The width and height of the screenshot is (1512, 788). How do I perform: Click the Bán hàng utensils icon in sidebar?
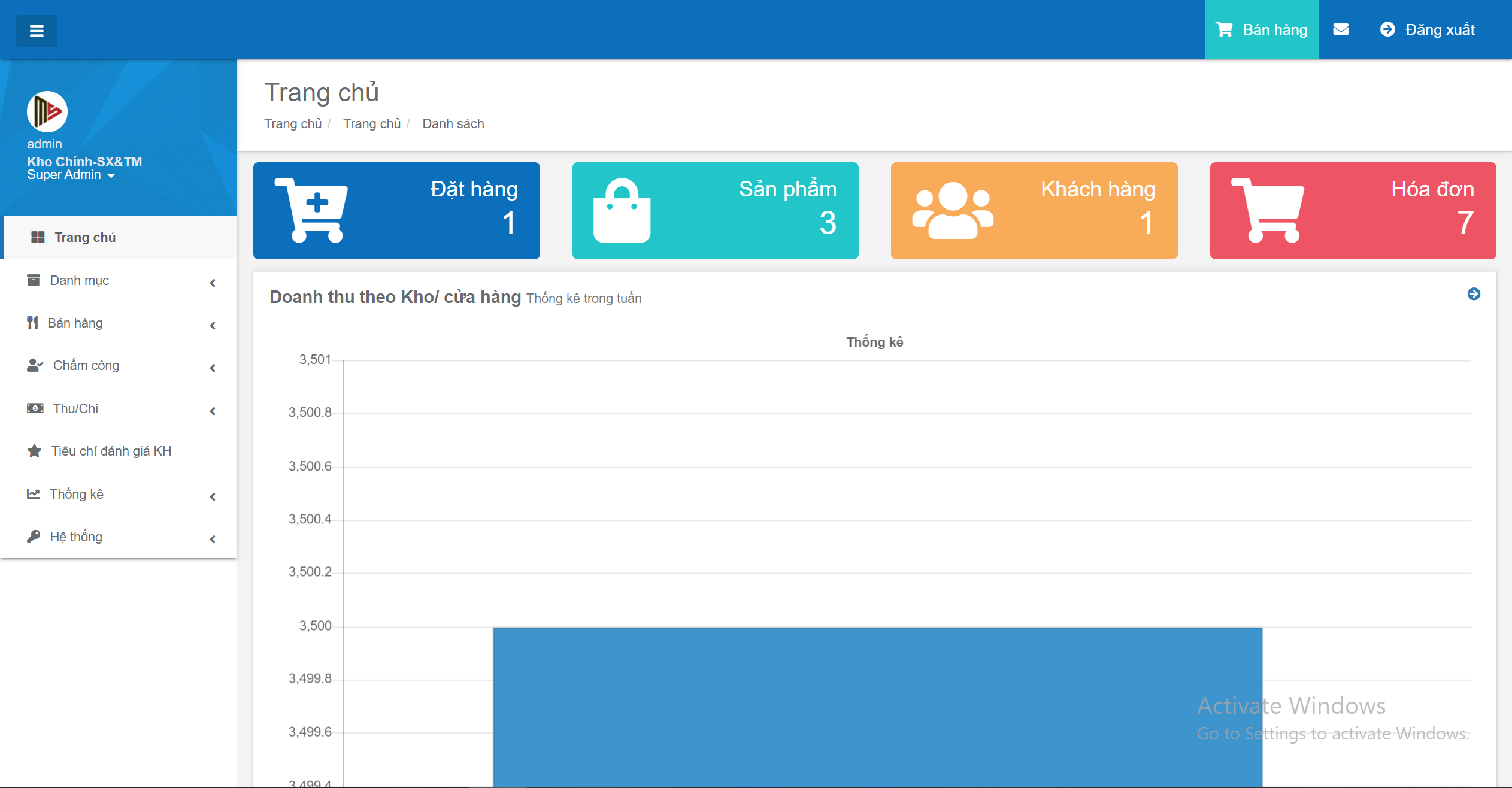[x=33, y=323]
